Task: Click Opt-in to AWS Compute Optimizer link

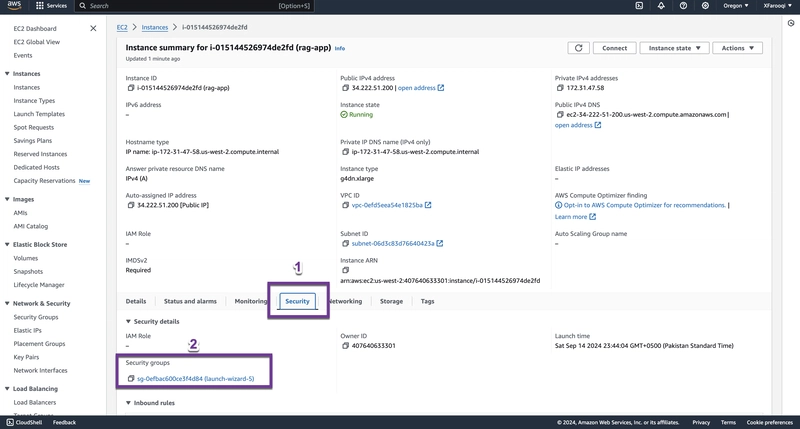Action: (x=644, y=205)
